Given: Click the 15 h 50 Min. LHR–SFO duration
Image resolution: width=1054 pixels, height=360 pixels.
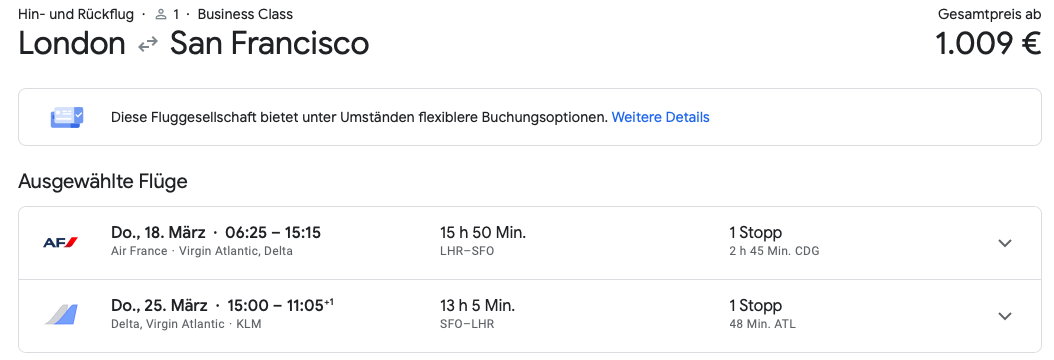Looking at the screenshot, I should pyautogui.click(x=483, y=241).
